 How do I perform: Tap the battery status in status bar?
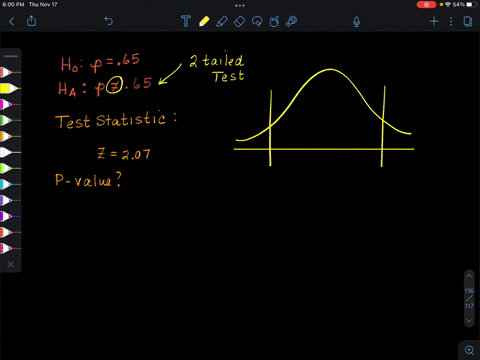[x=465, y=5]
